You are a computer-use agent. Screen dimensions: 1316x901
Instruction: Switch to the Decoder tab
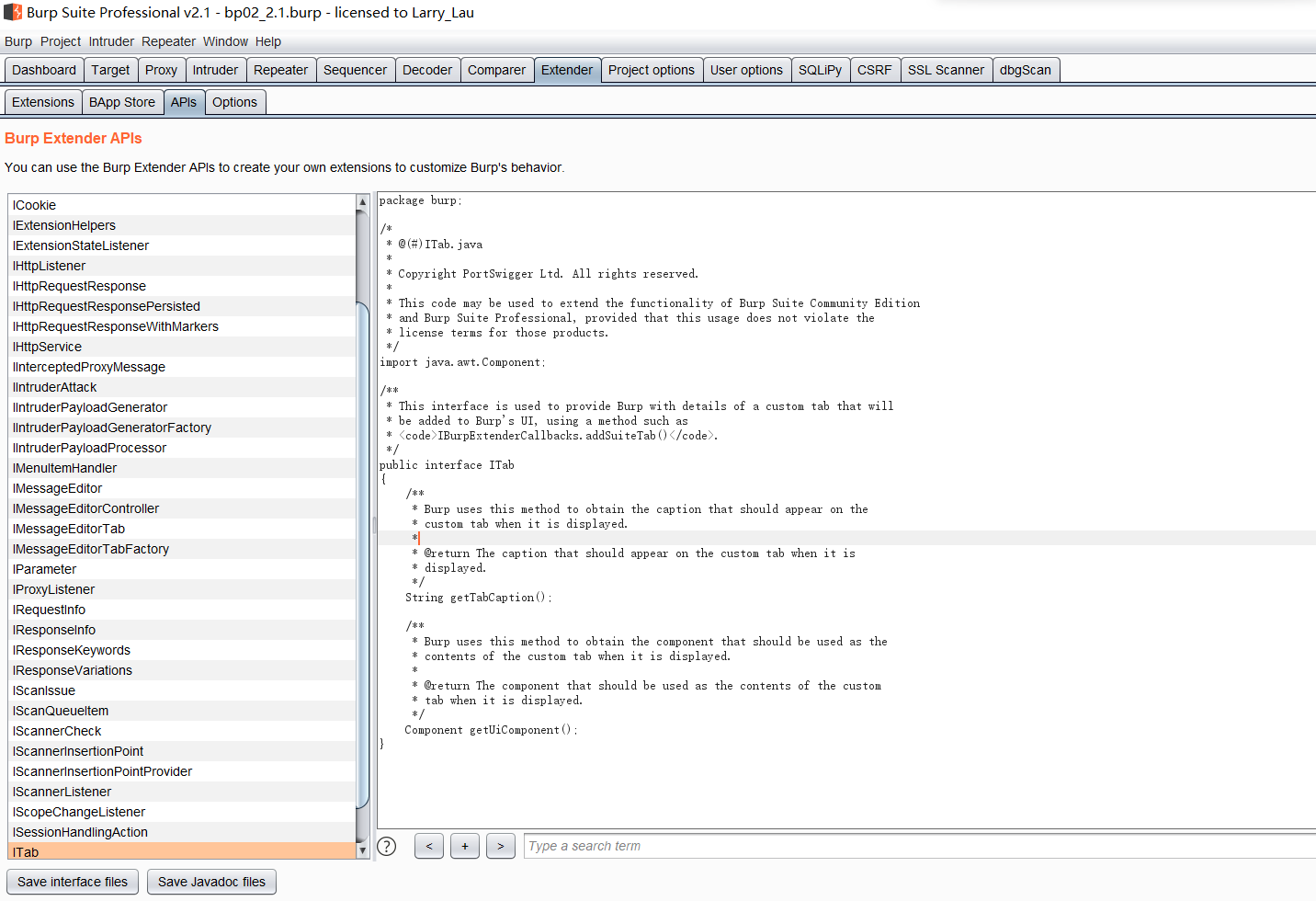[x=427, y=70]
